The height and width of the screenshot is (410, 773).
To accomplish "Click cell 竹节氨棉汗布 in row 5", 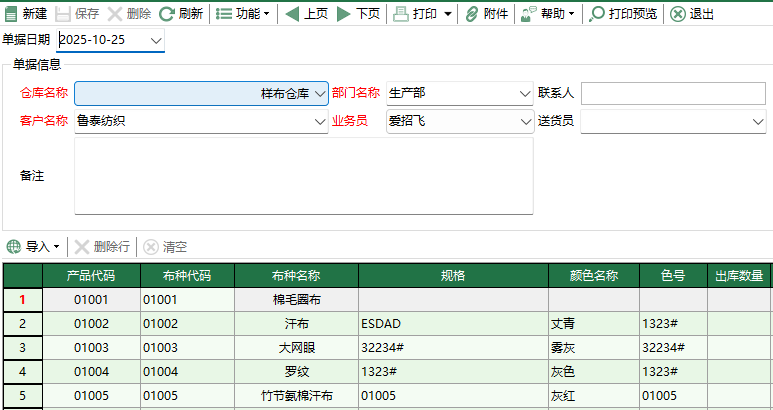I will [296, 396].
